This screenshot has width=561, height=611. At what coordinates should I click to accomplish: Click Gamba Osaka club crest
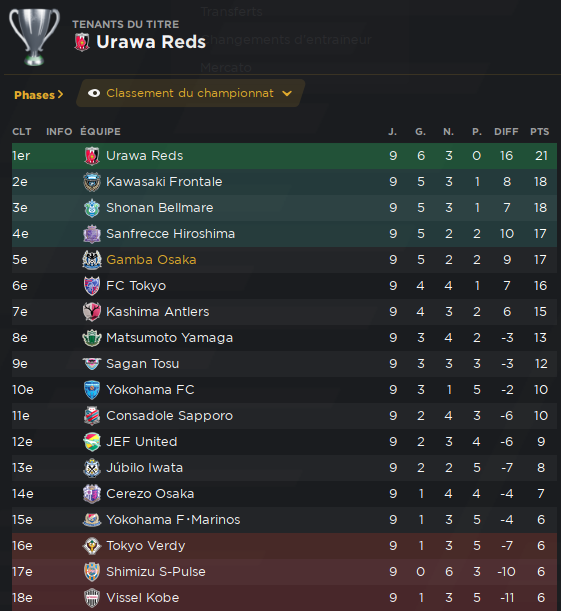pyautogui.click(x=92, y=260)
